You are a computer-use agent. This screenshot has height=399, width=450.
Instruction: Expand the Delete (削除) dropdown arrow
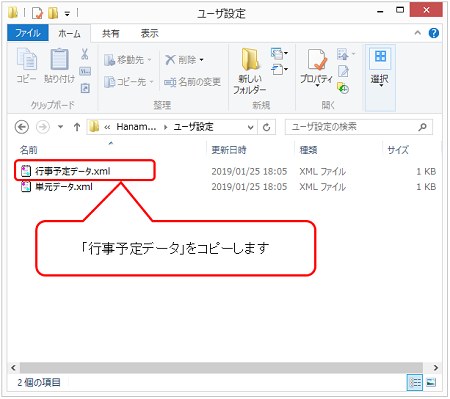click(201, 60)
